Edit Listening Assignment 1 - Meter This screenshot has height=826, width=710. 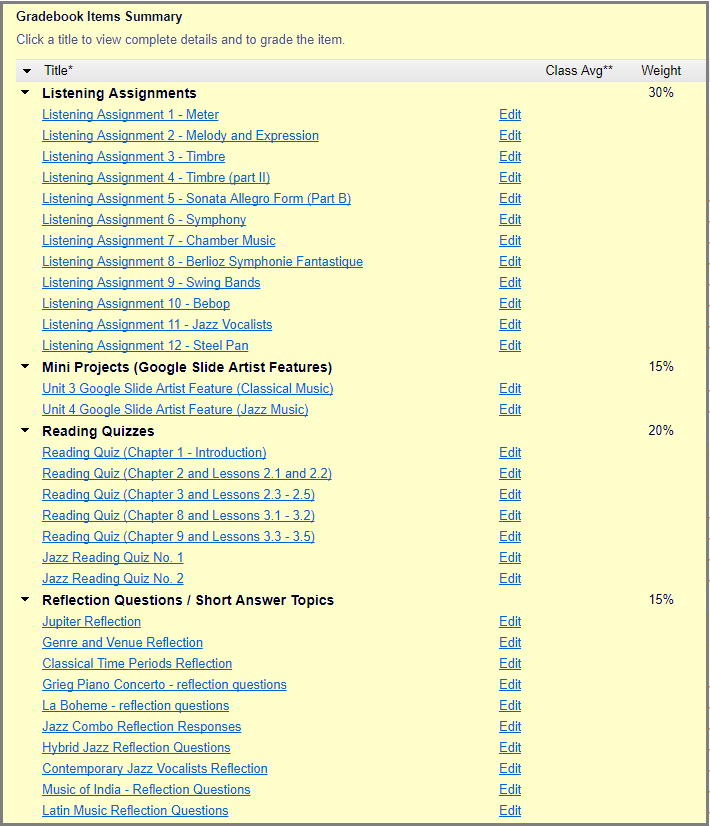coord(510,114)
